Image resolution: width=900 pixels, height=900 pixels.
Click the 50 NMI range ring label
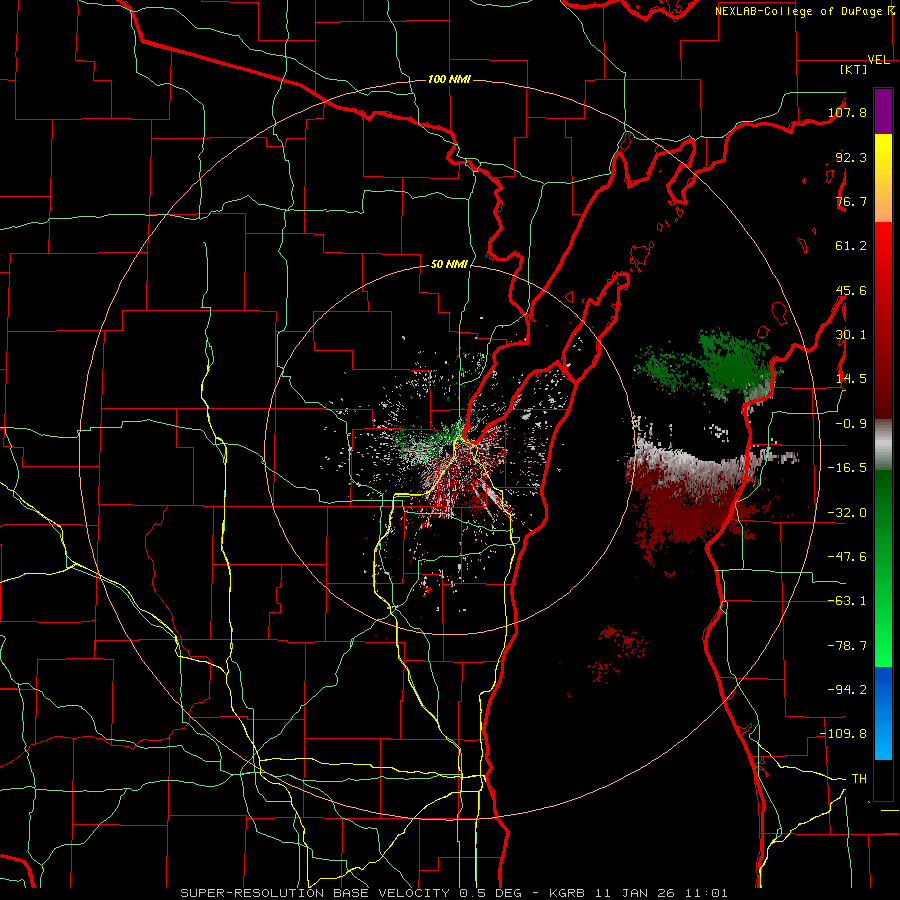pyautogui.click(x=449, y=265)
